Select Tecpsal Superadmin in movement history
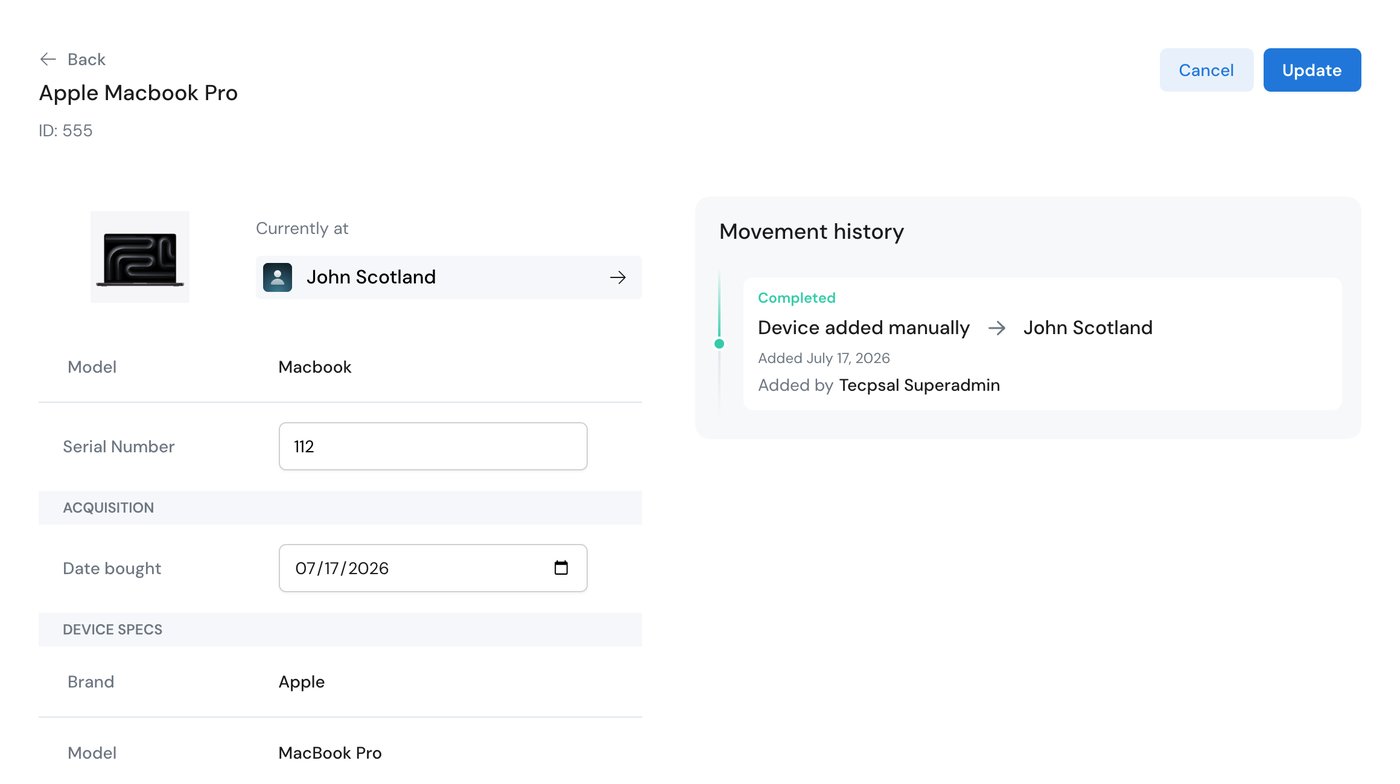 (919, 385)
